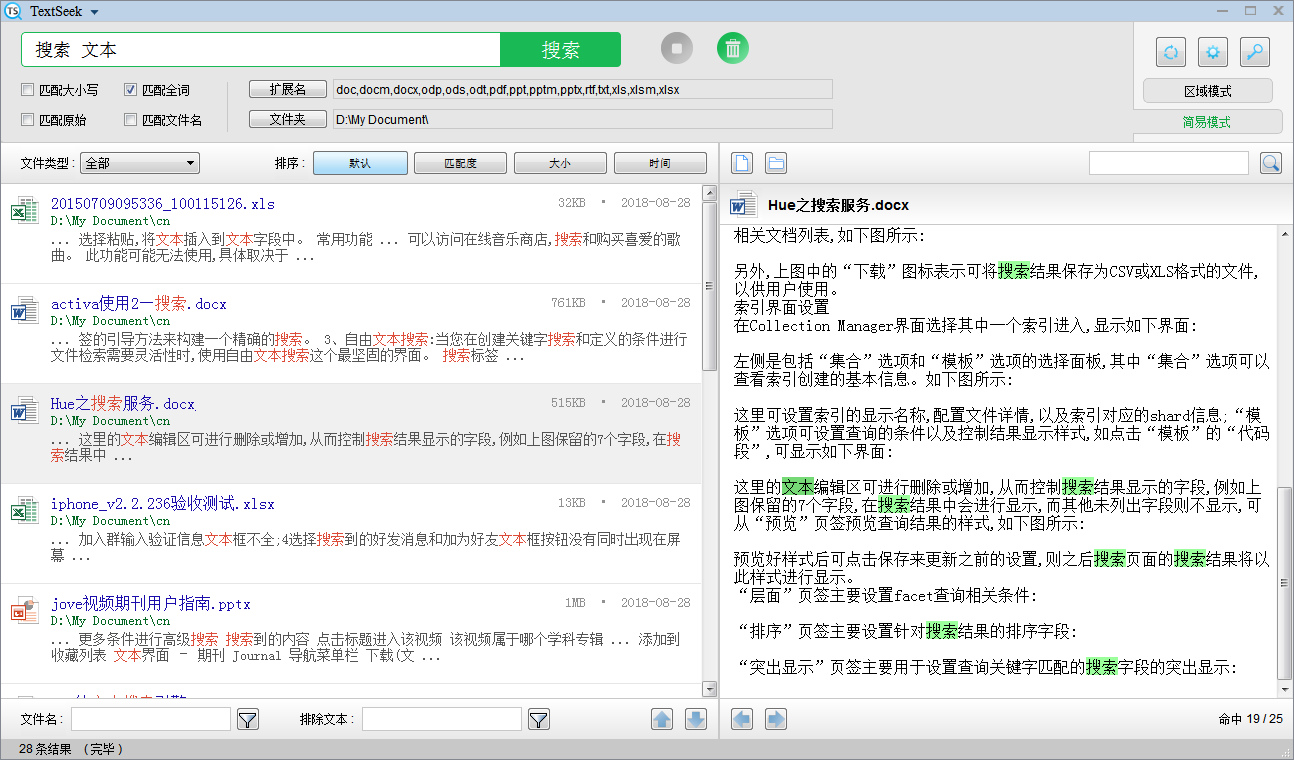
Task: Click the 扩展名 button
Action: pos(288,89)
